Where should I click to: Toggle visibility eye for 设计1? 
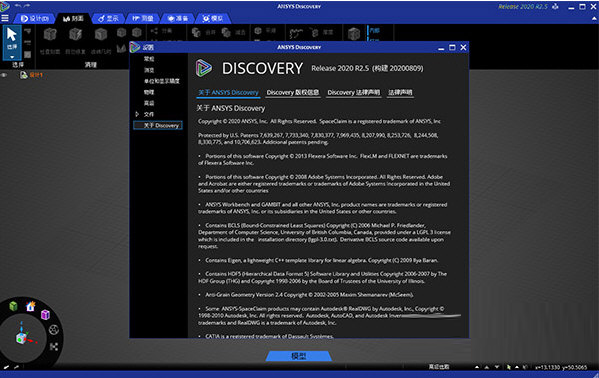coord(4,75)
